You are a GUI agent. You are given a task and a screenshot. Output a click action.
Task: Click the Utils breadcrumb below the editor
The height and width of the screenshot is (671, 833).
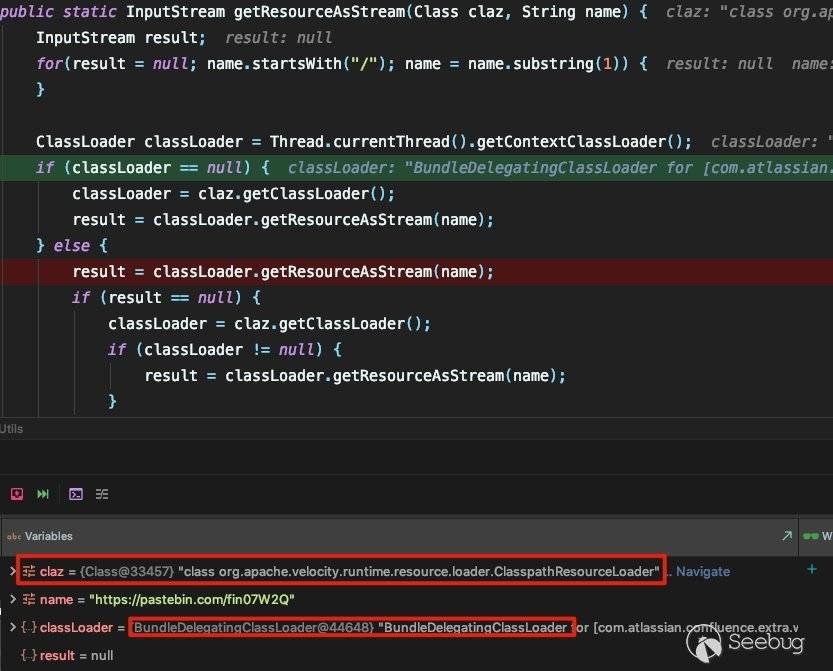coord(11,429)
